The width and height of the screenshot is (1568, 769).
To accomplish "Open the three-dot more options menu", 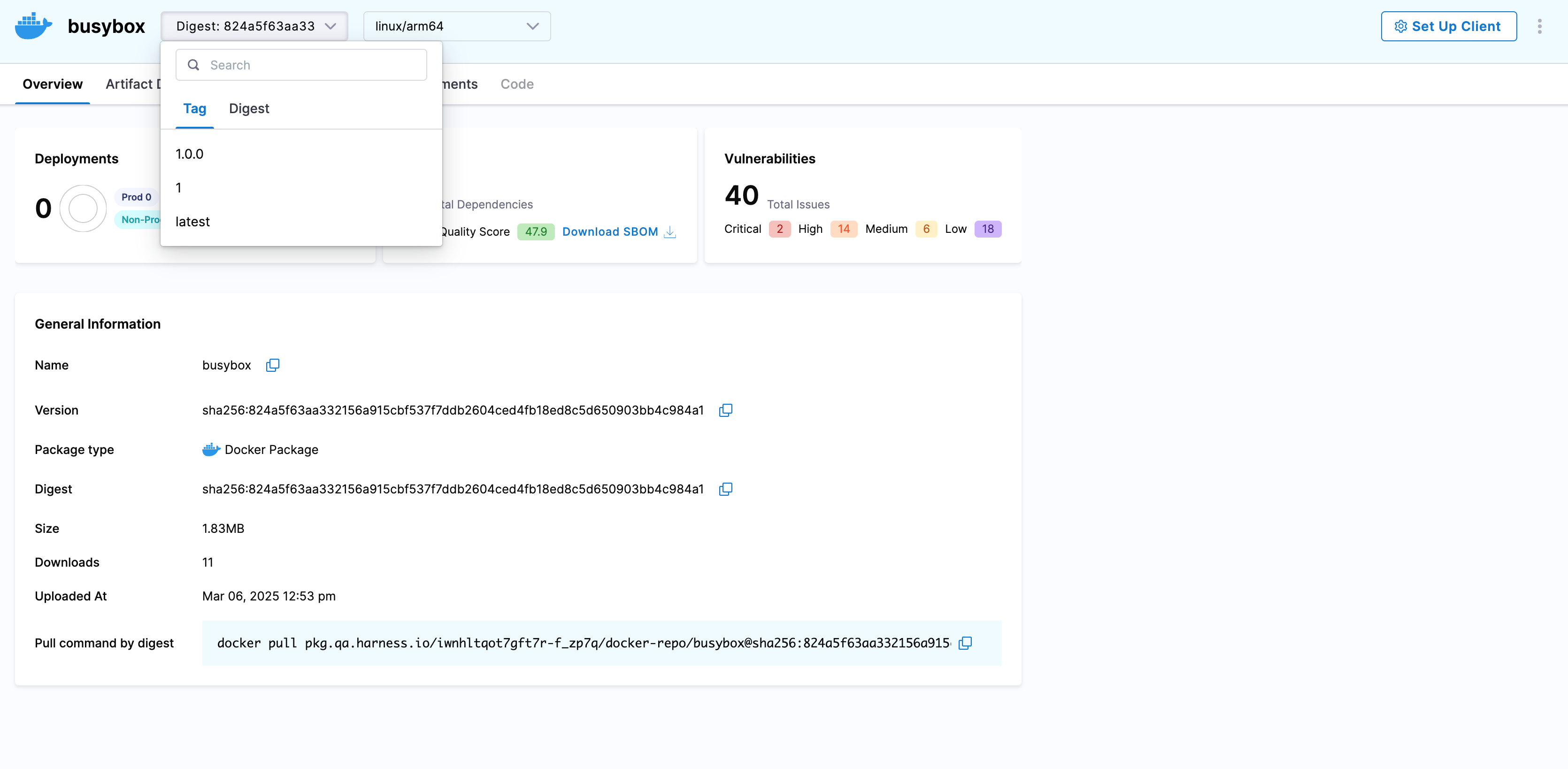I will [x=1539, y=26].
